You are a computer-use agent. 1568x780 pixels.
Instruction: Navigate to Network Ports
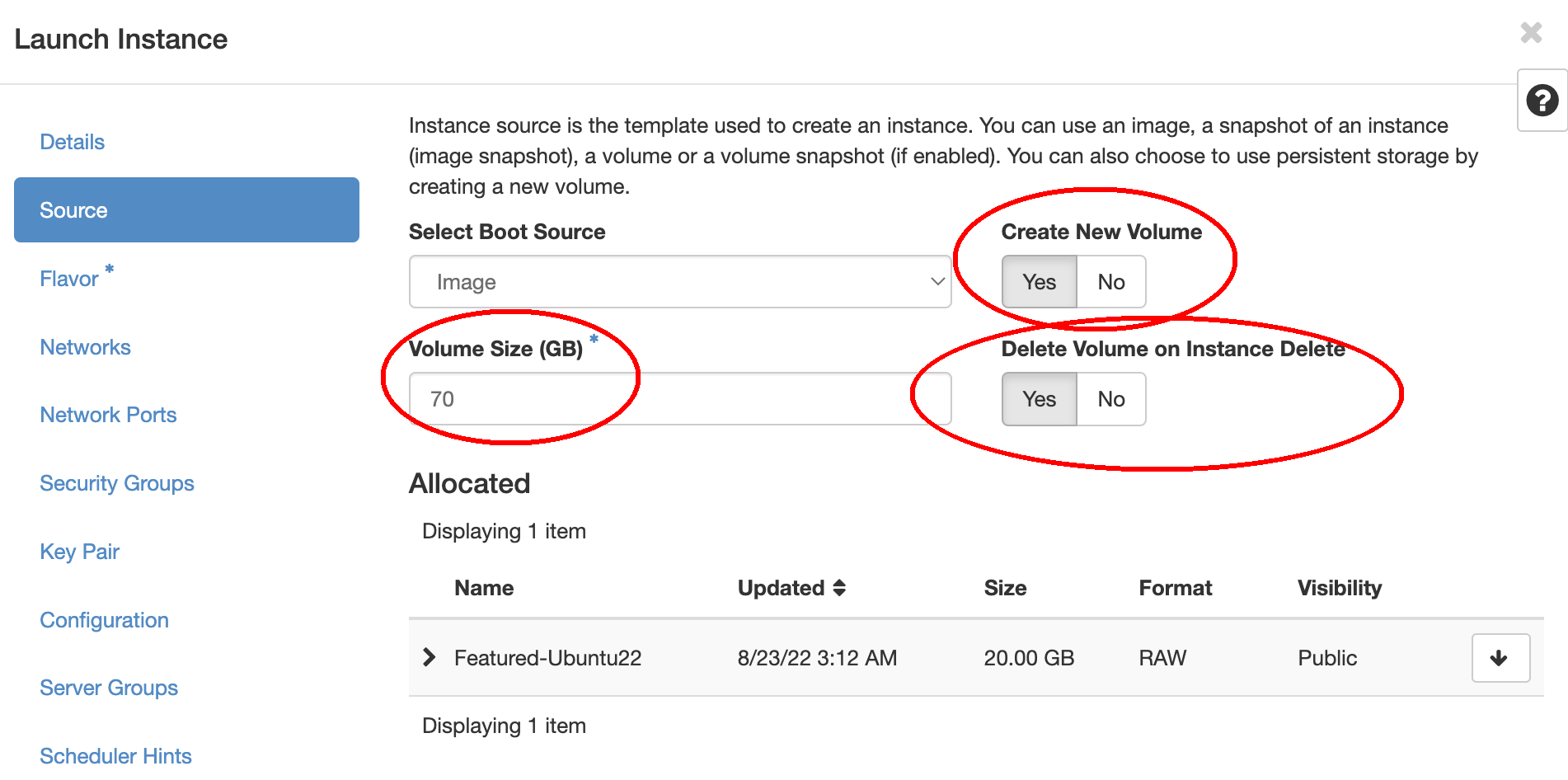(108, 415)
